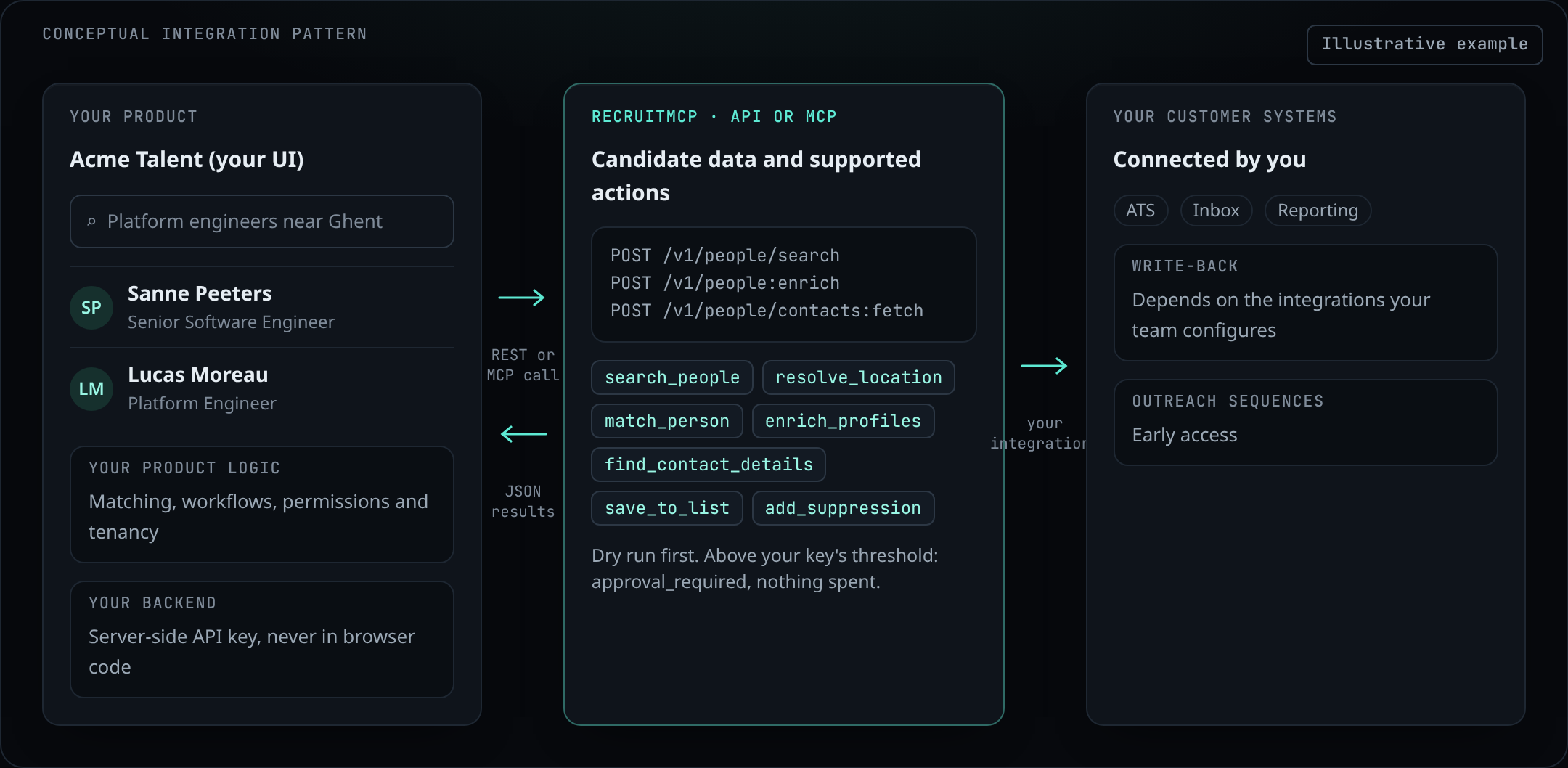Click the 'YOUR PRODUCT LOGIC' card label
Screen dimensions: 1568x768
[x=184, y=468]
